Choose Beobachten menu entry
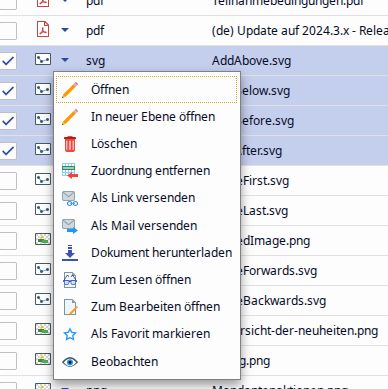Viewport: 388px width, 389px height. pos(147,362)
